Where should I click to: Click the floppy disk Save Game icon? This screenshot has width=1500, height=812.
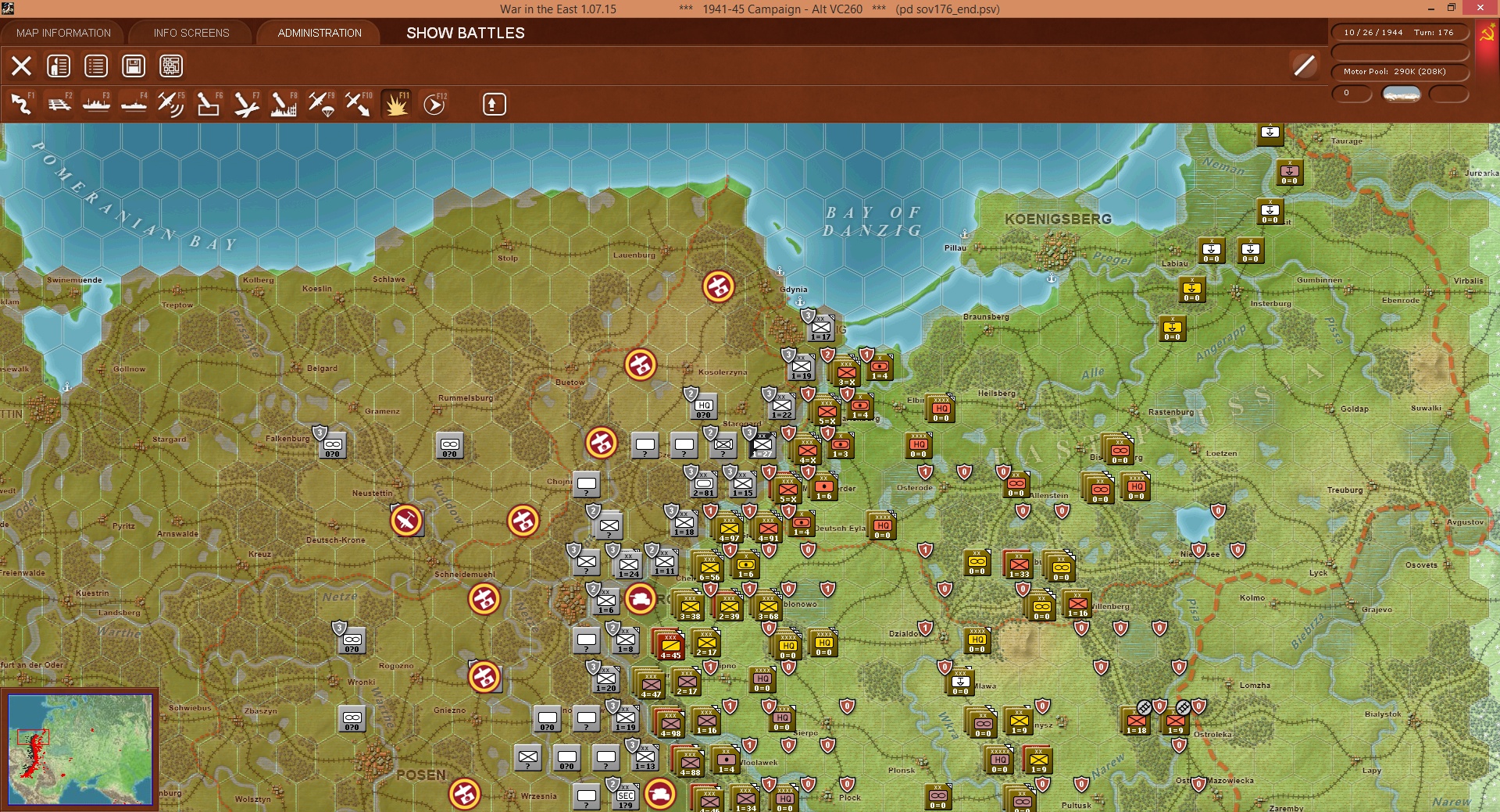point(134,66)
